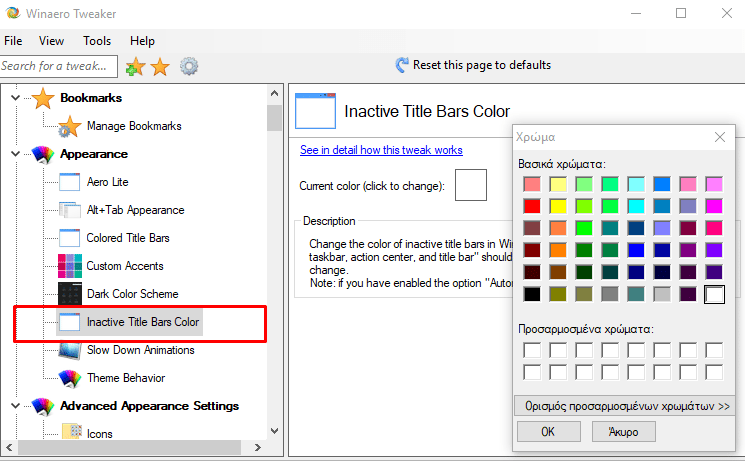
Task: Collapse the Advanced Appearance Settings node
Action: [15, 406]
